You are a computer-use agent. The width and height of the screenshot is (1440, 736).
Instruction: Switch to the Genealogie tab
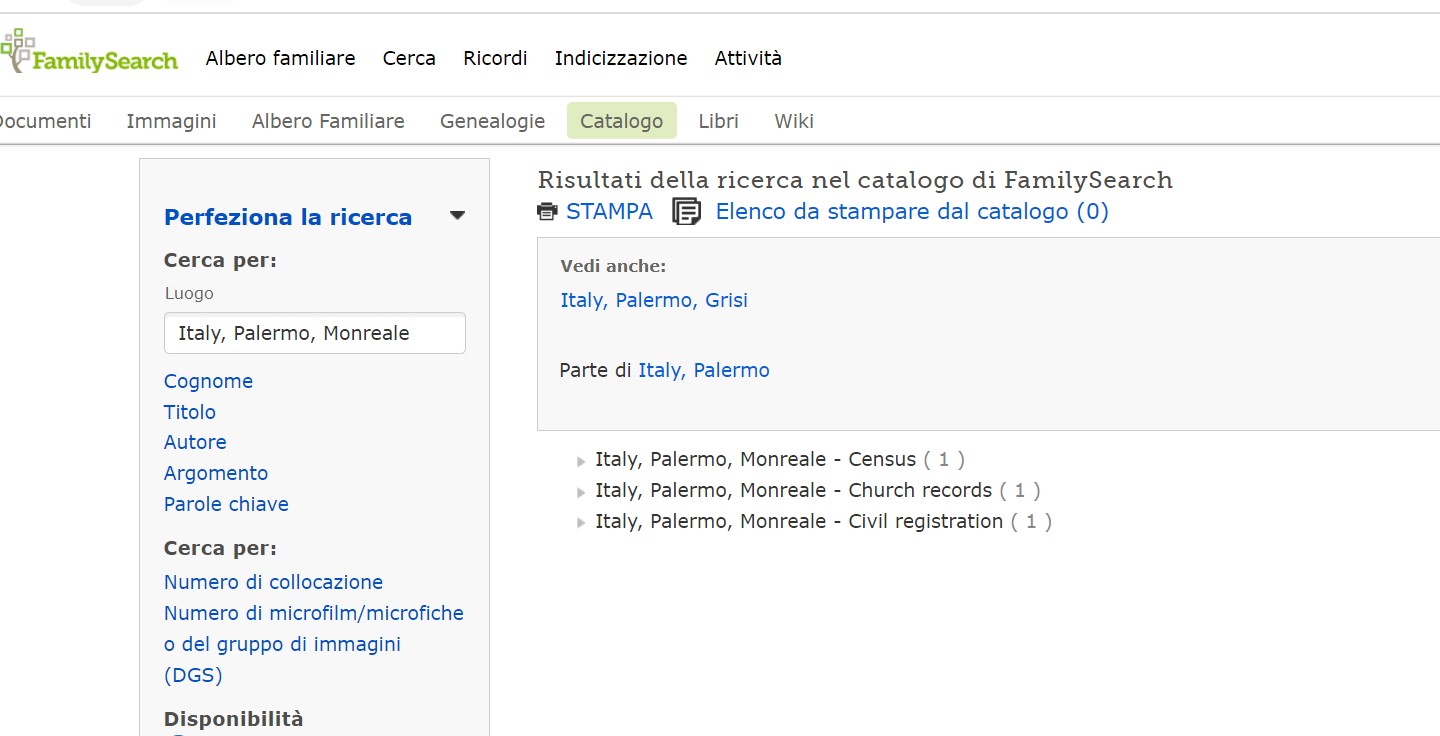pyautogui.click(x=492, y=121)
